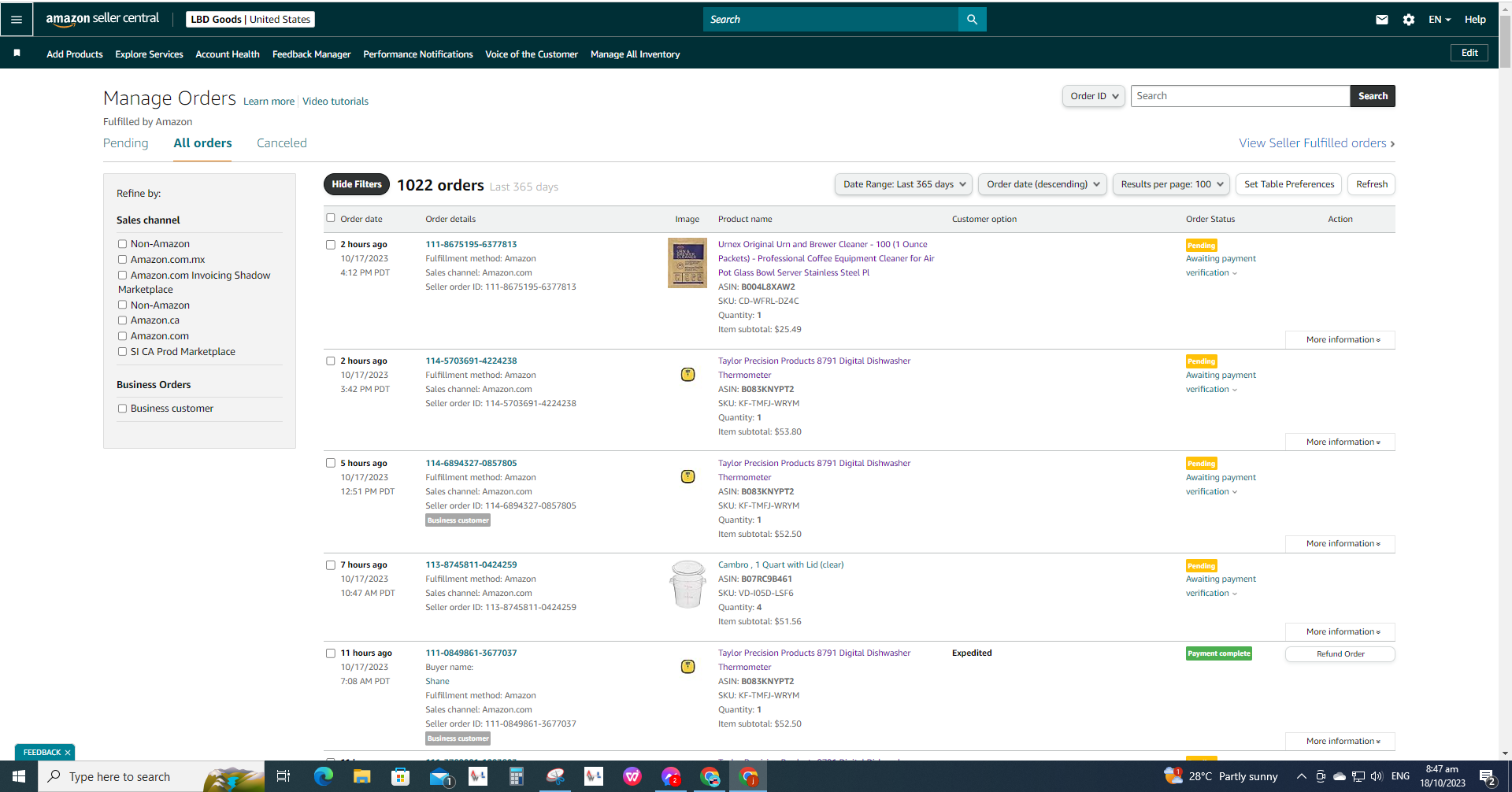Click thermometer image for order 114-5703691-4224238

(x=687, y=374)
